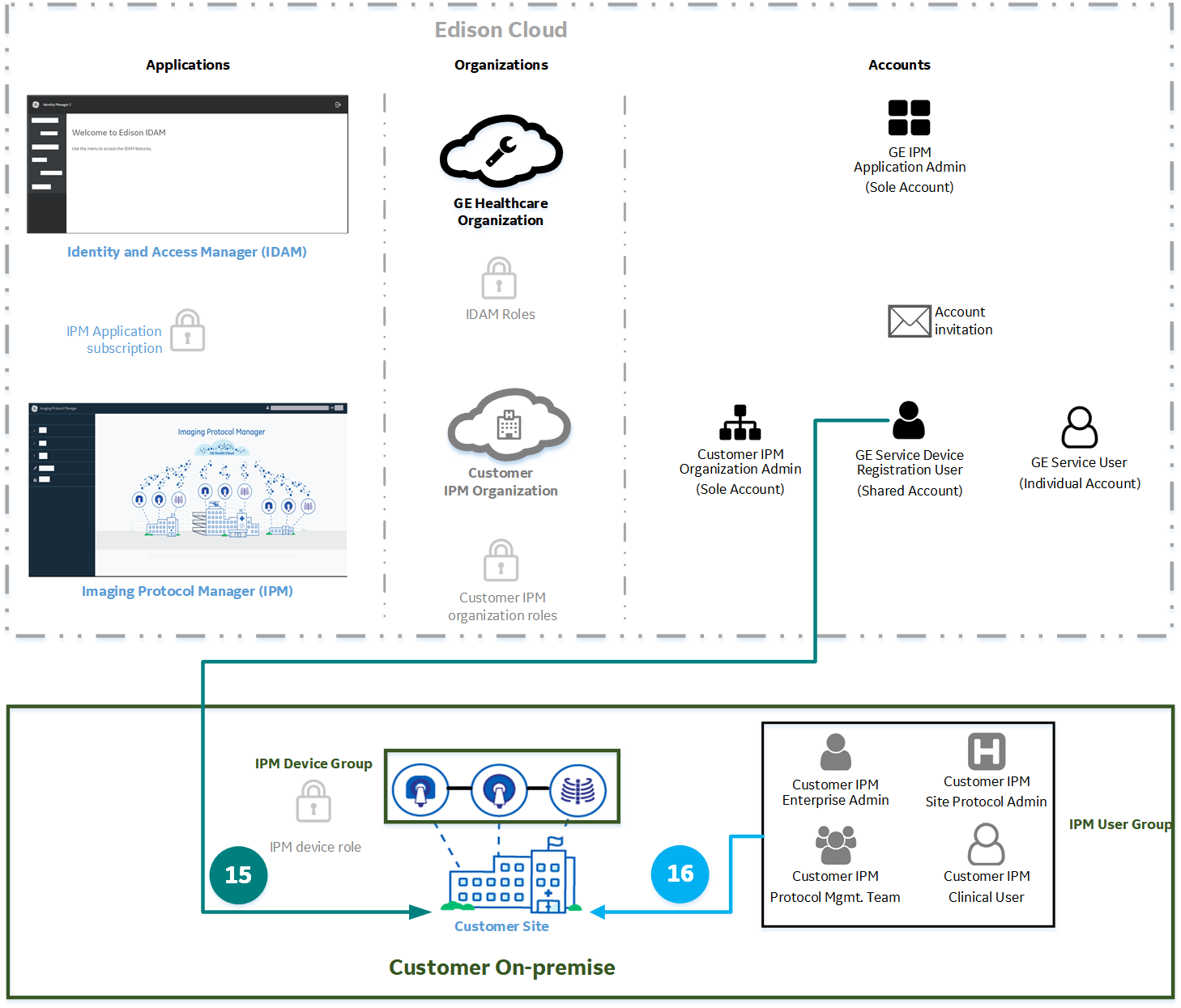Switch to the Organizations column header

(501, 65)
